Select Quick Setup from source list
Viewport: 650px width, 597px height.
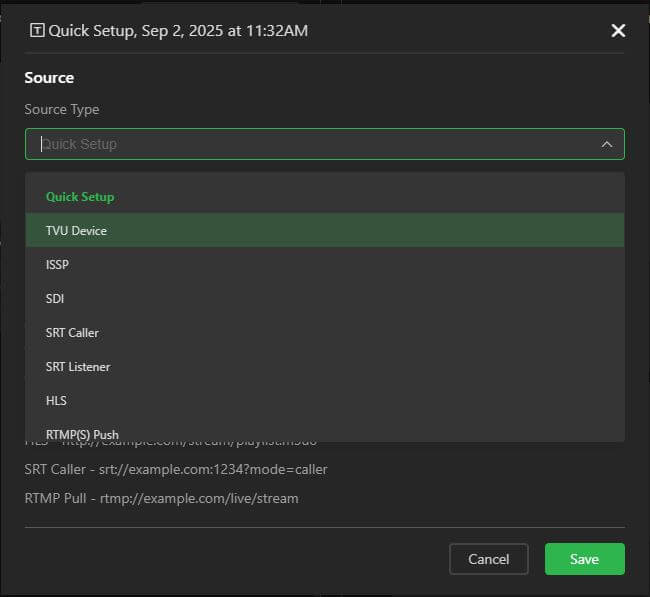click(x=80, y=197)
